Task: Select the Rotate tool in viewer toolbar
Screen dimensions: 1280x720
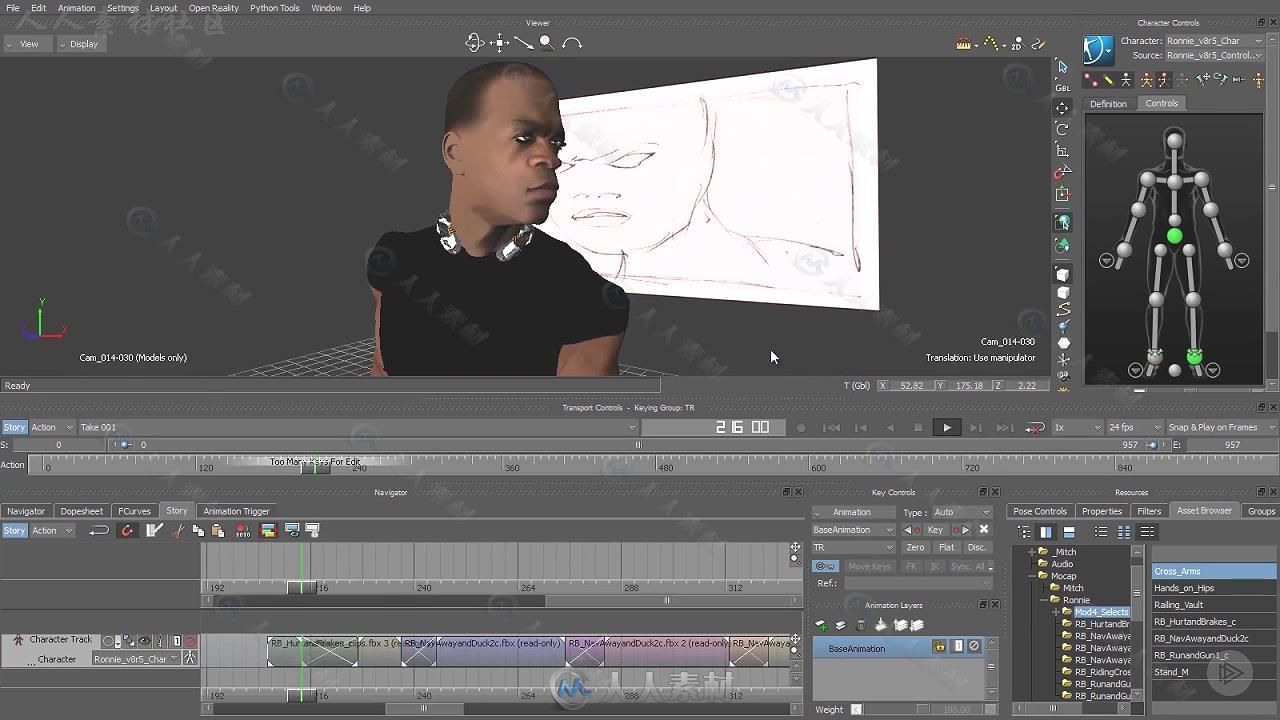Action: pyautogui.click(x=1062, y=129)
